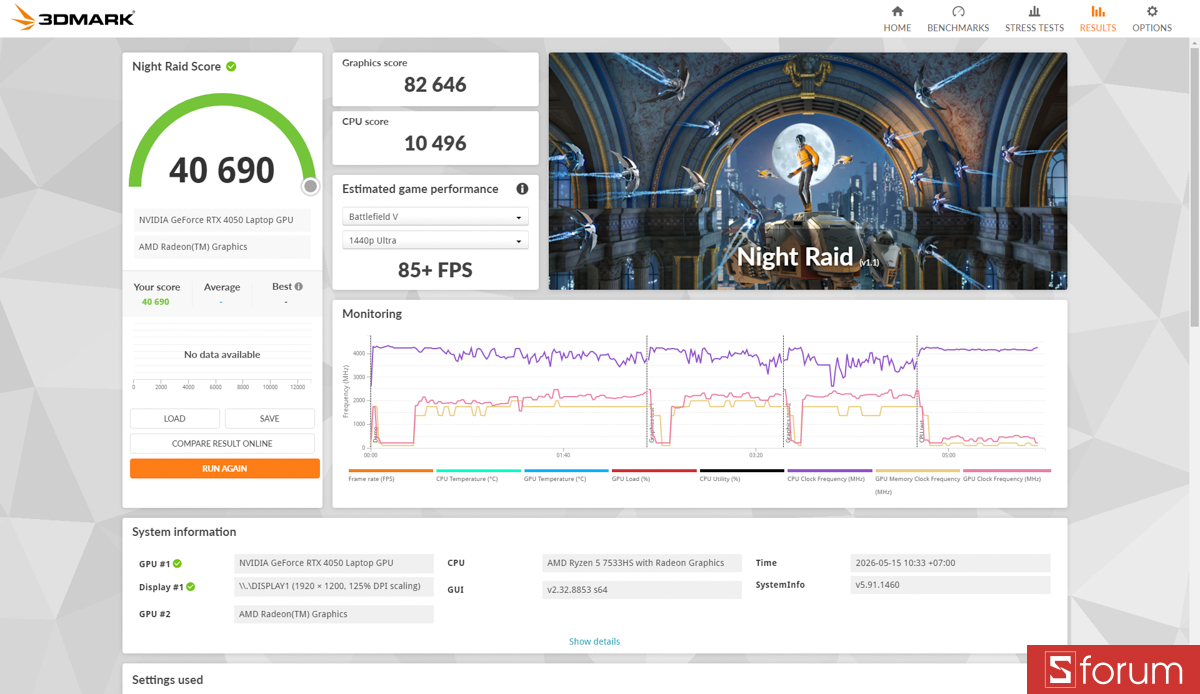The image size is (1200, 694).
Task: Open the Stress Tests chart icon
Action: pyautogui.click(x=1034, y=11)
